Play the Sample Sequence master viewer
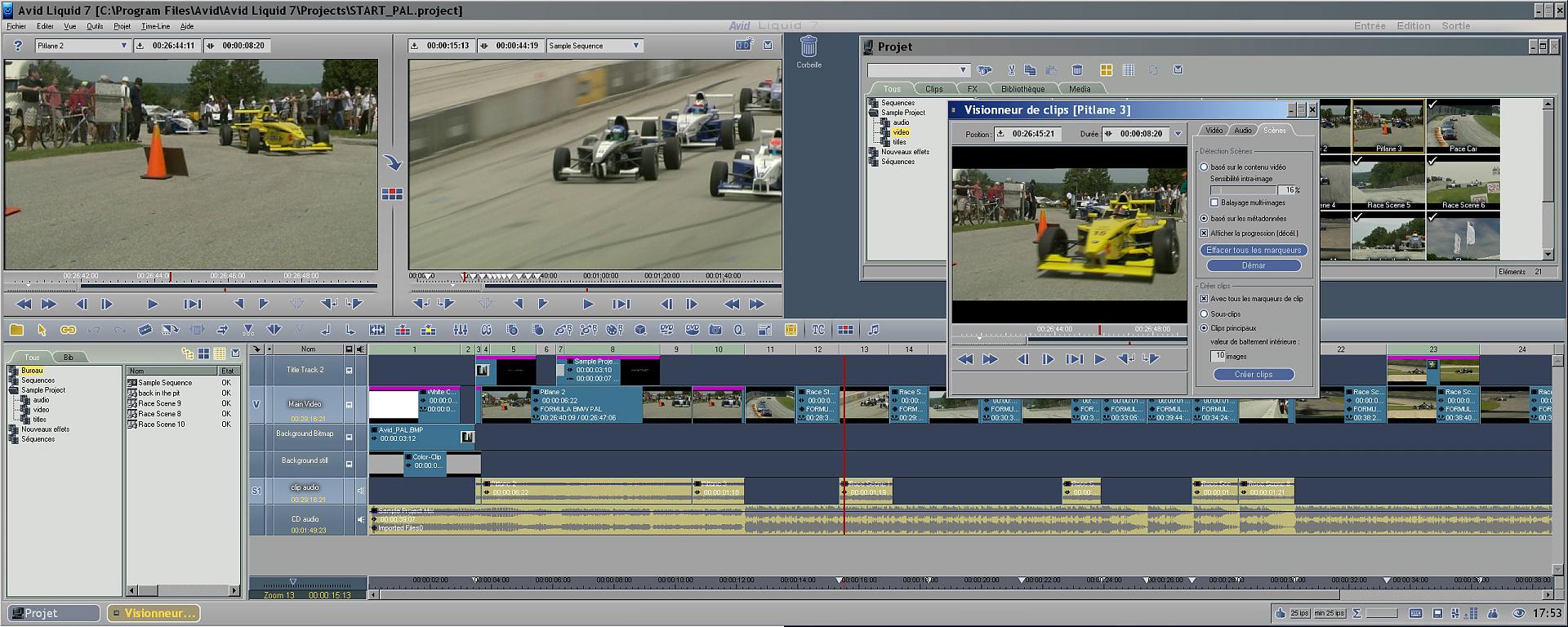Viewport: 1568px width, 627px height. click(588, 304)
